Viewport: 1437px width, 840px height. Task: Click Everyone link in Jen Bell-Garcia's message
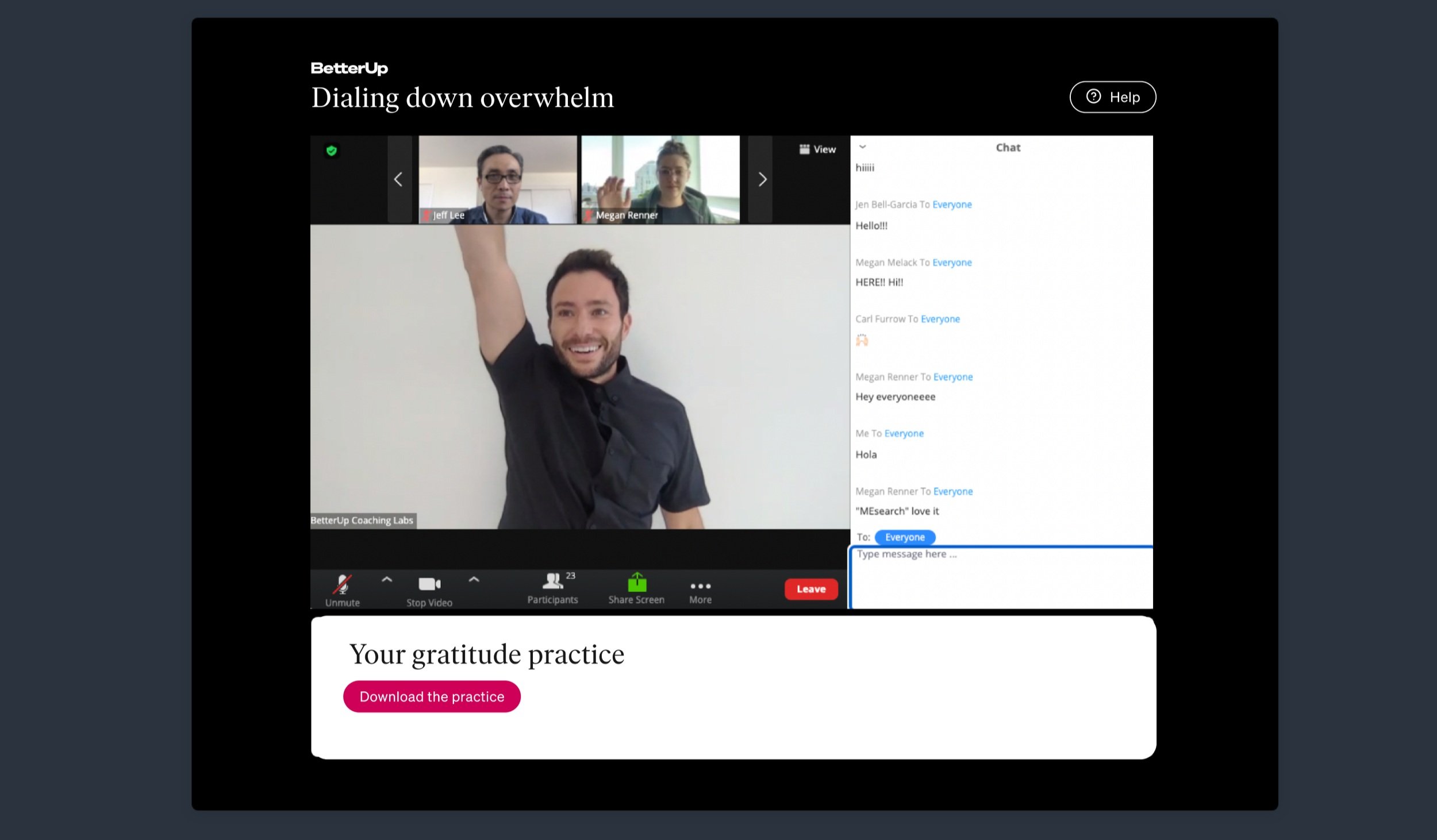[952, 205]
